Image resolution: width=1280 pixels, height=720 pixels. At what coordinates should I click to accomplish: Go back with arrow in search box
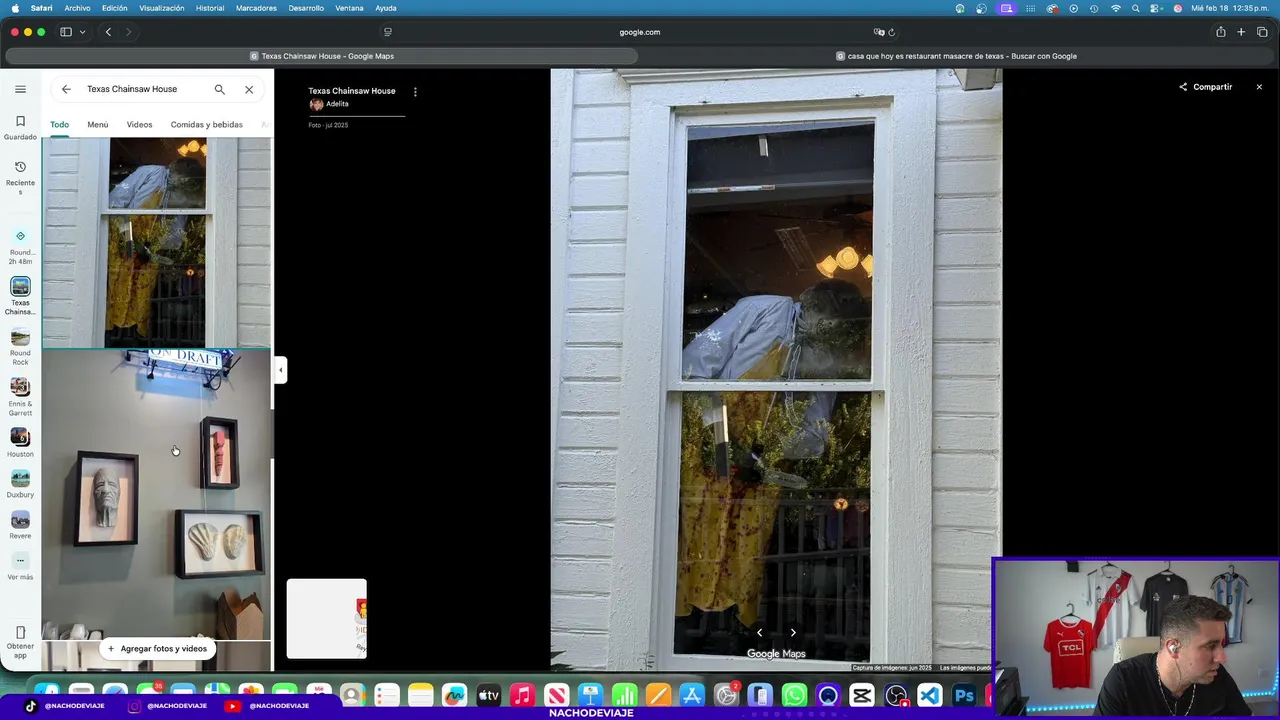click(66, 89)
